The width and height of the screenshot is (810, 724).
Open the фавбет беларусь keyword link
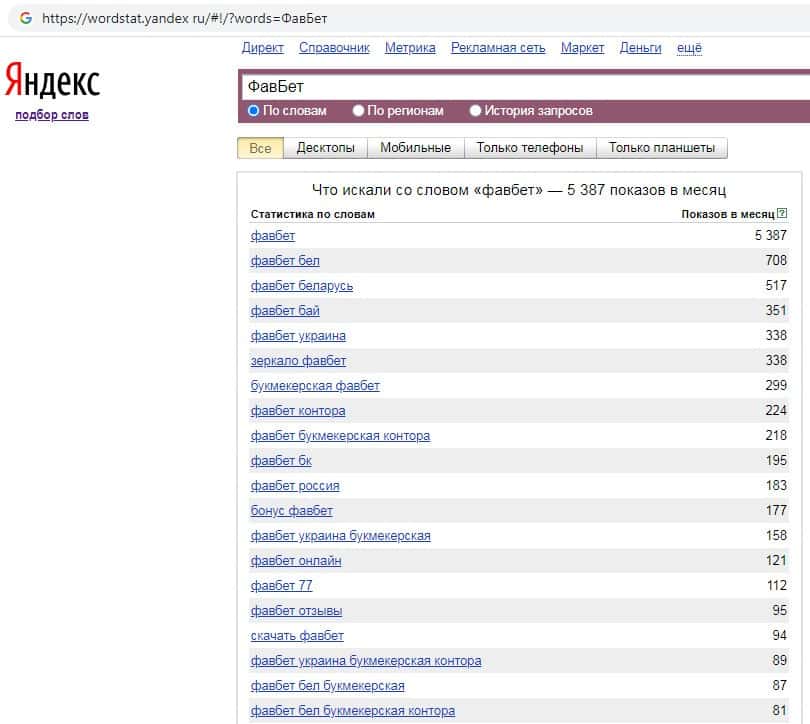click(x=301, y=286)
